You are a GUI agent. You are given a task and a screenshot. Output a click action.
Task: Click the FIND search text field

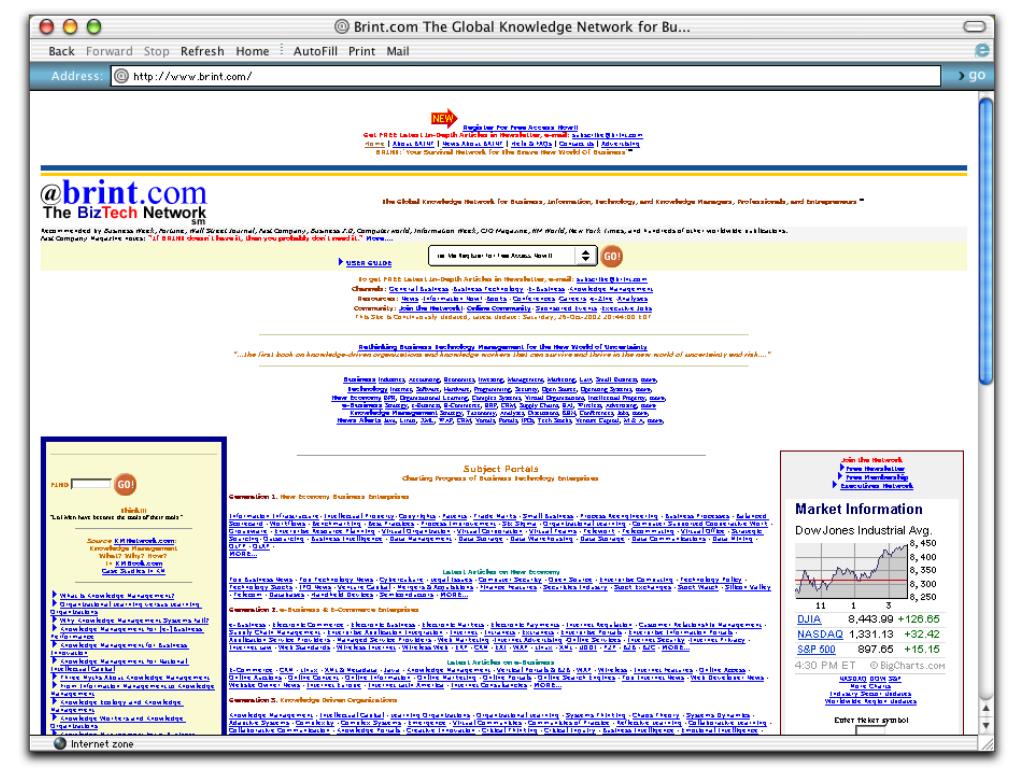[x=91, y=484]
